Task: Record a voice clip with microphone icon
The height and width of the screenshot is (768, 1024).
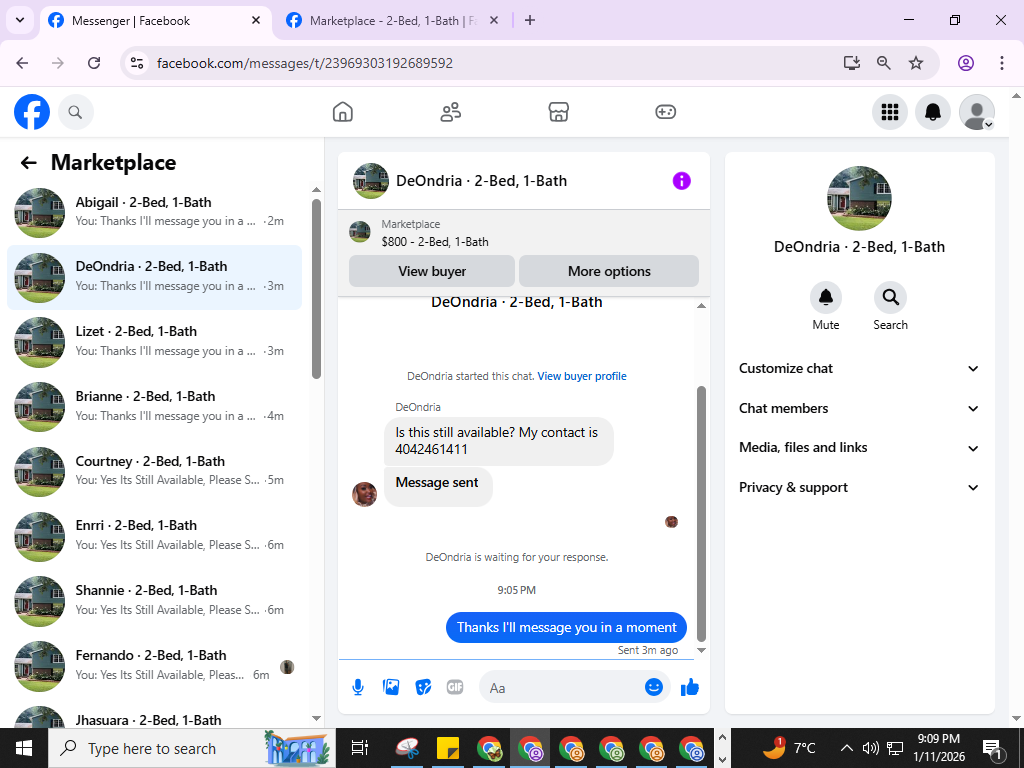Action: click(x=358, y=687)
